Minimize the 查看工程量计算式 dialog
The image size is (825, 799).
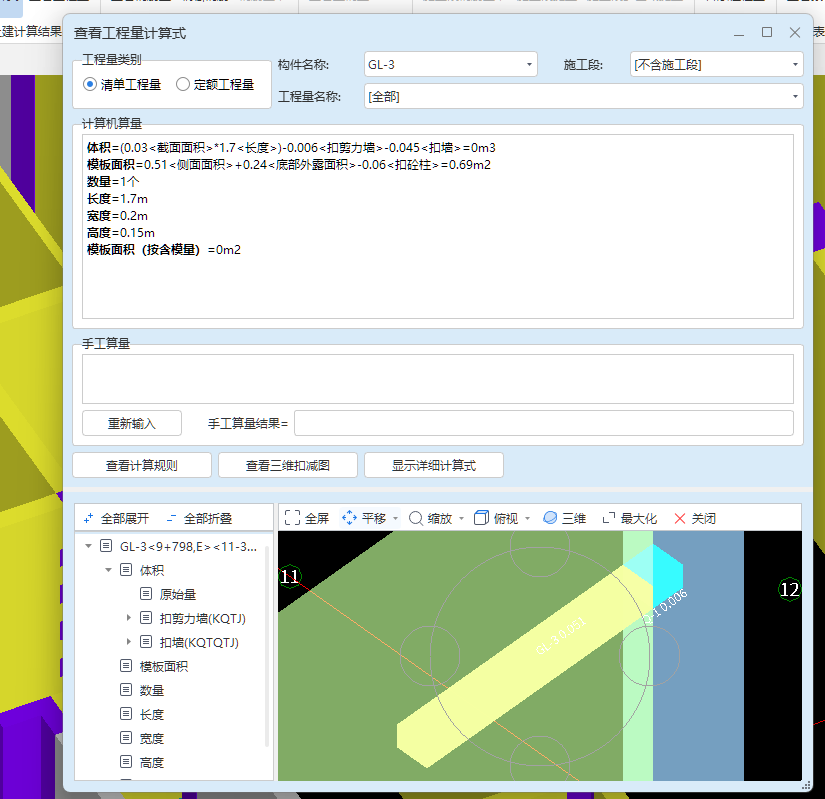739,33
